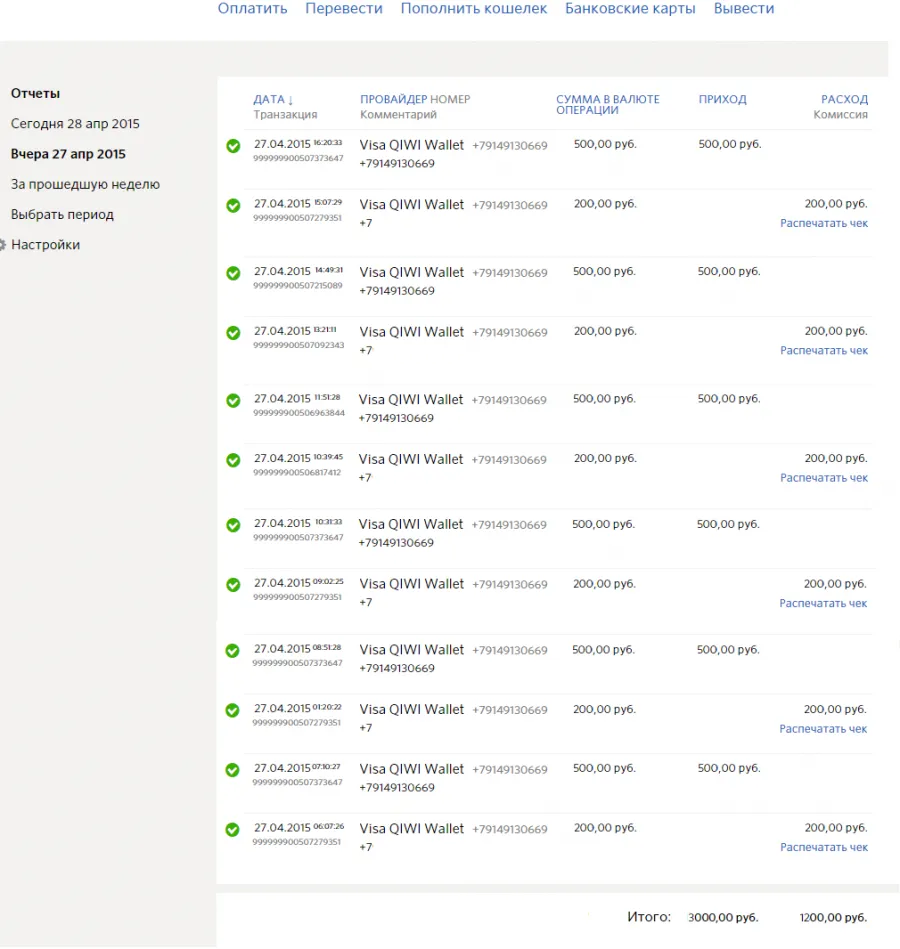Screen dimensions: 900x949
Task: Open the Оплатить menu
Action: click(x=252, y=8)
